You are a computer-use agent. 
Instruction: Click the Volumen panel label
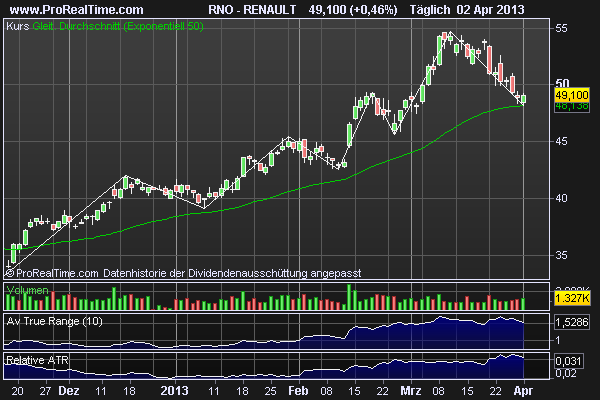28,290
